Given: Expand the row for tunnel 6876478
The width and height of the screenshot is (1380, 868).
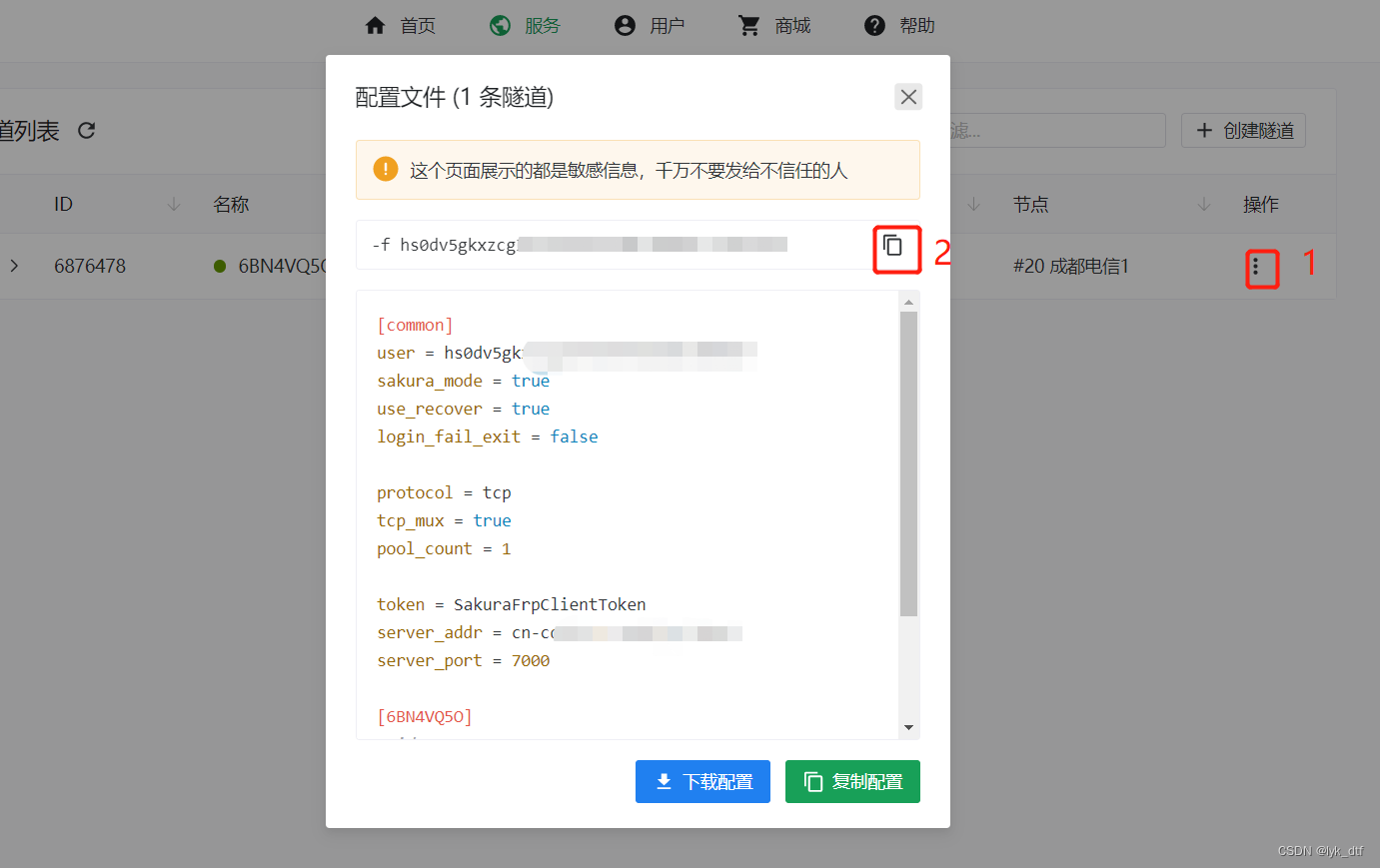Looking at the screenshot, I should 14,266.
